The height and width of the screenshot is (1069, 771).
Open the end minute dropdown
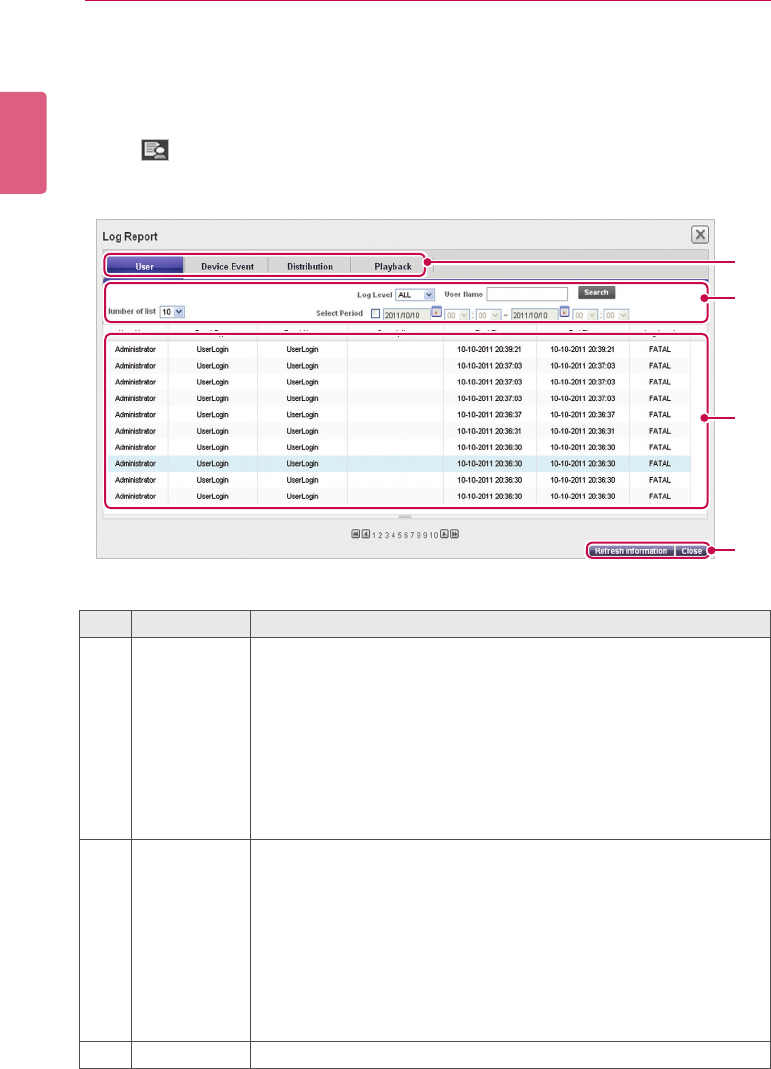coord(616,315)
